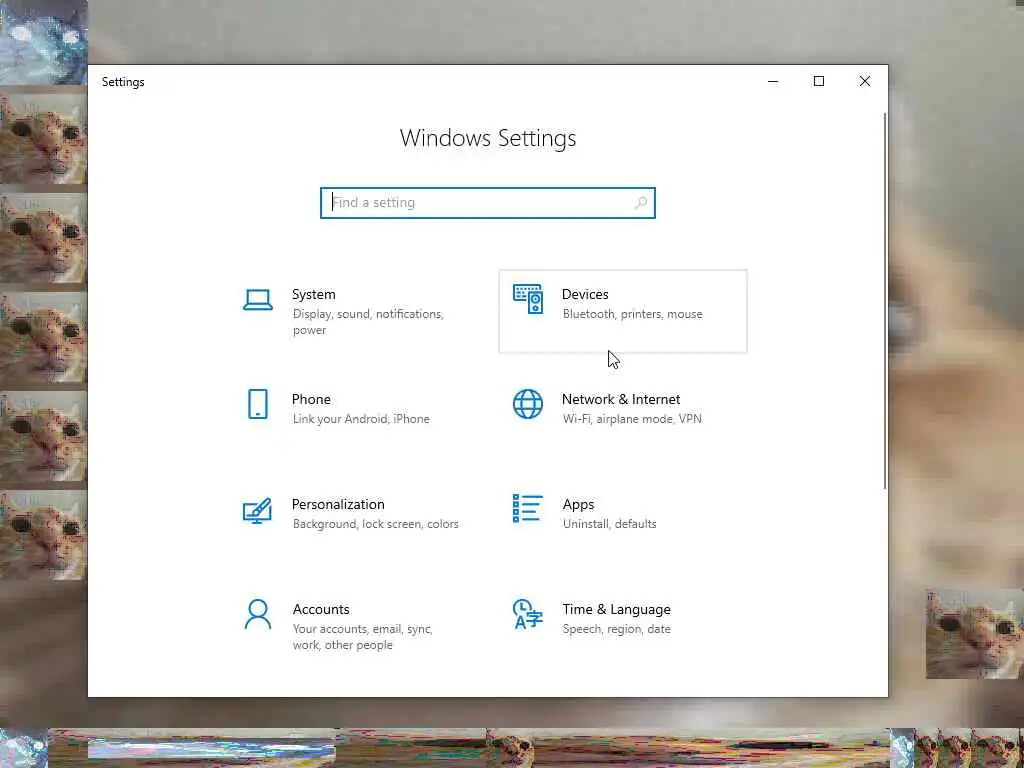Click 'Your accounts, email, sync' description
1024x768 pixels.
362,637
